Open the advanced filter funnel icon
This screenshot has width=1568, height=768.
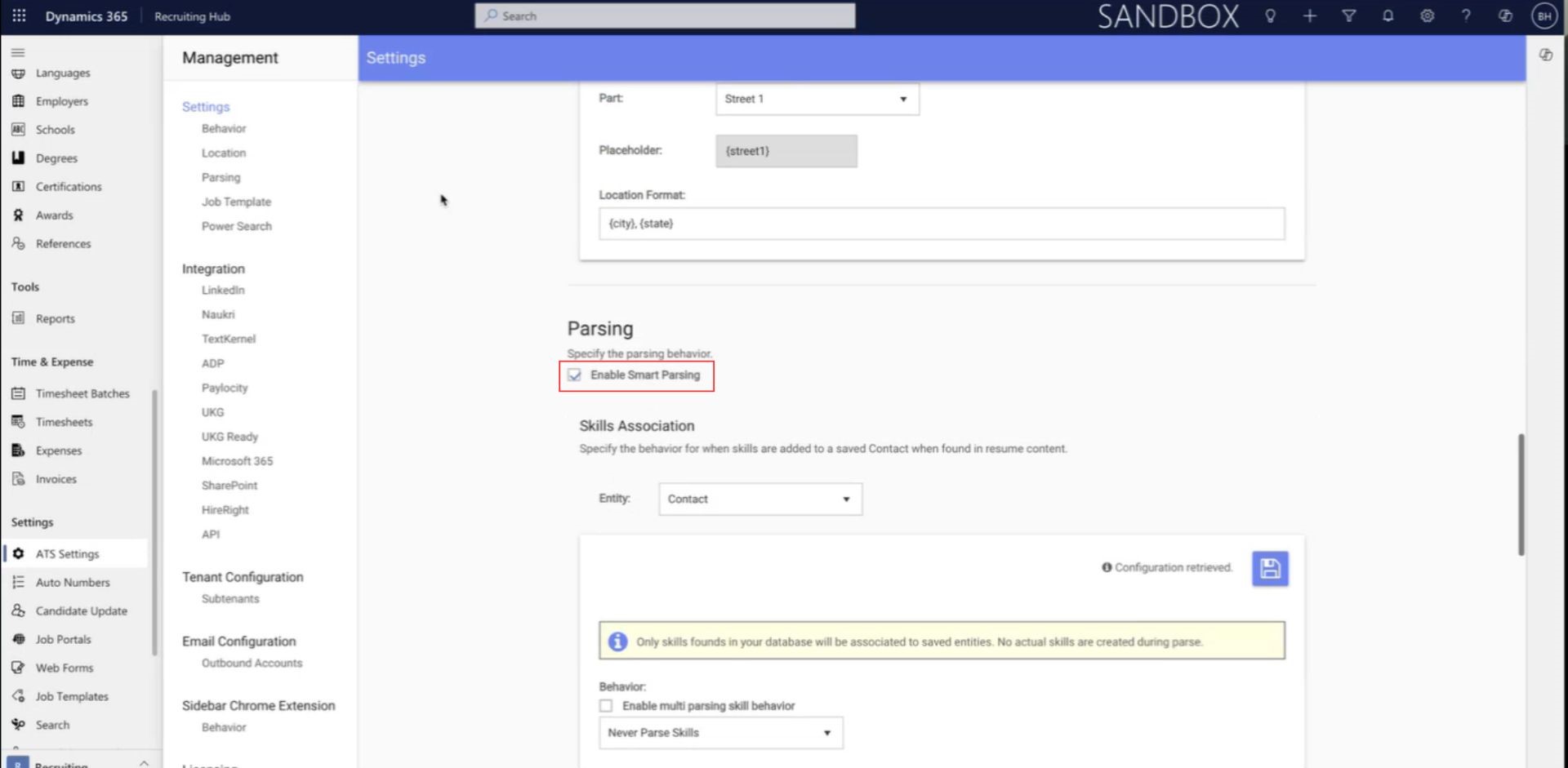click(1348, 16)
